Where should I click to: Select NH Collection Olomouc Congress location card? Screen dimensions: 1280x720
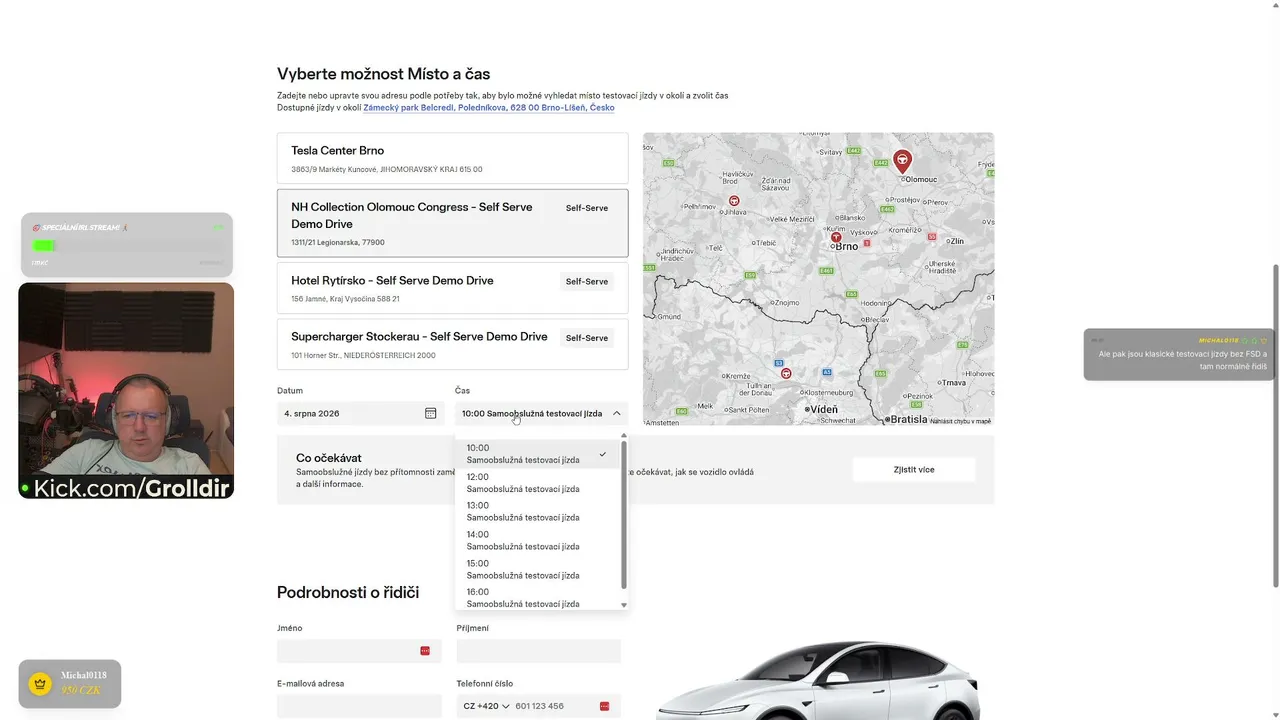(x=452, y=223)
